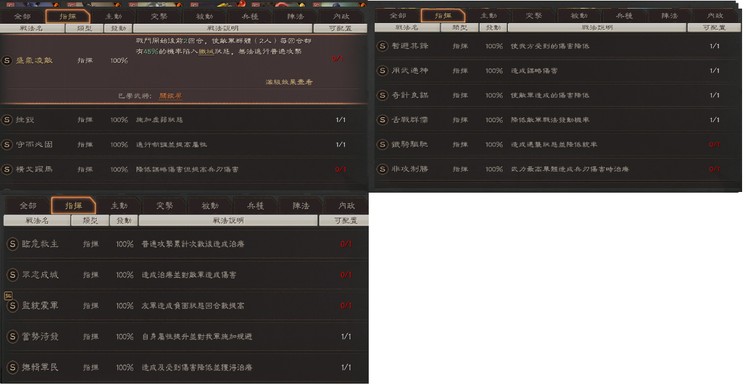Open 陣法 tab in top-left panel
Screen dimensions: 750x386
(296, 16)
